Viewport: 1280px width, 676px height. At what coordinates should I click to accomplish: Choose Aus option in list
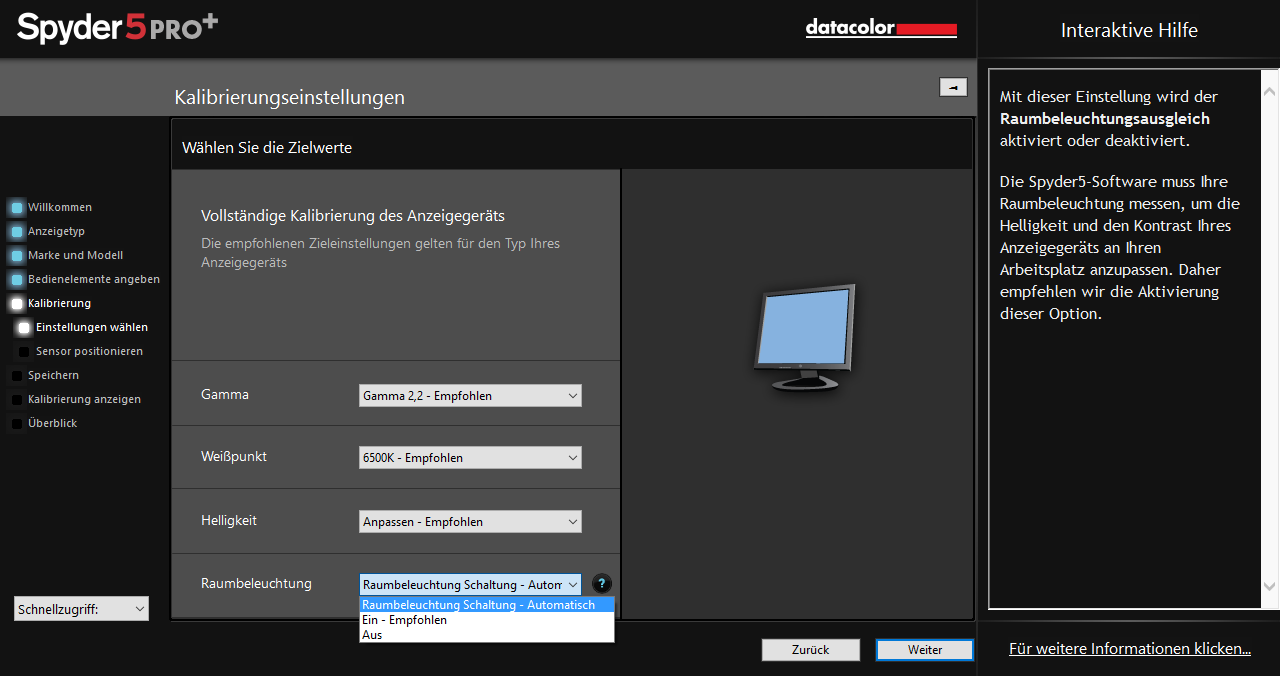pyautogui.click(x=487, y=635)
